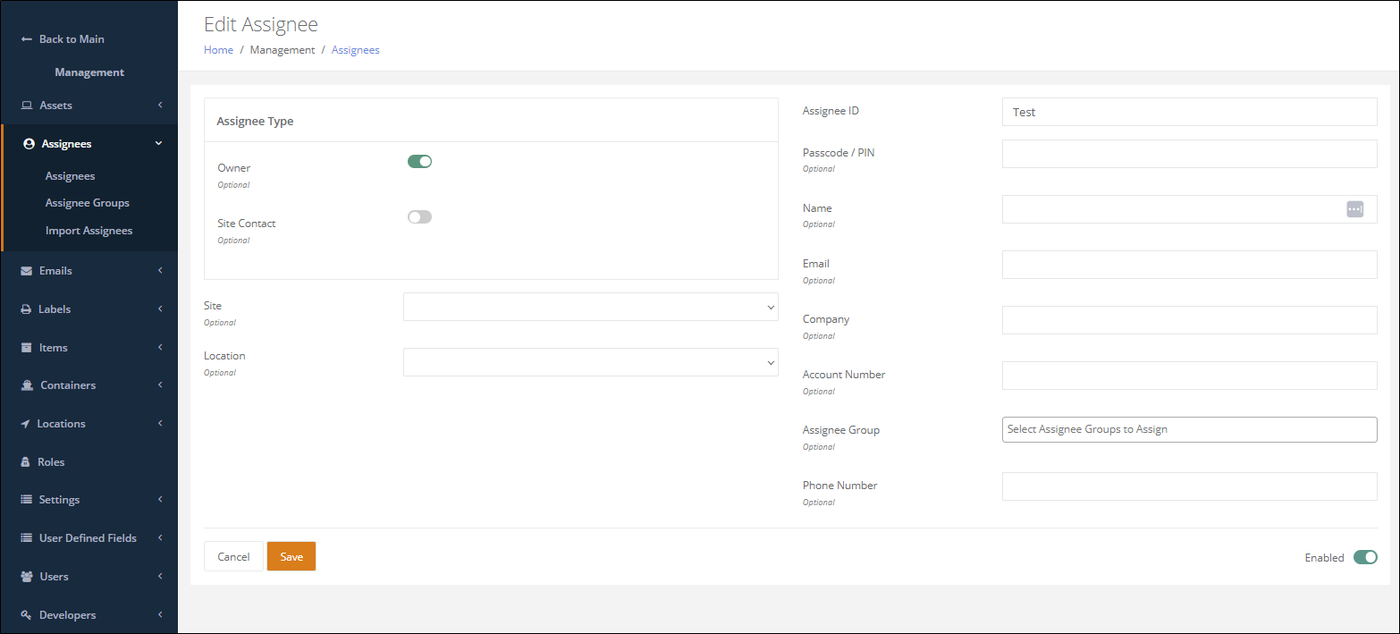Expand the Assets menu chevron
1400x634 pixels.
click(x=160, y=105)
